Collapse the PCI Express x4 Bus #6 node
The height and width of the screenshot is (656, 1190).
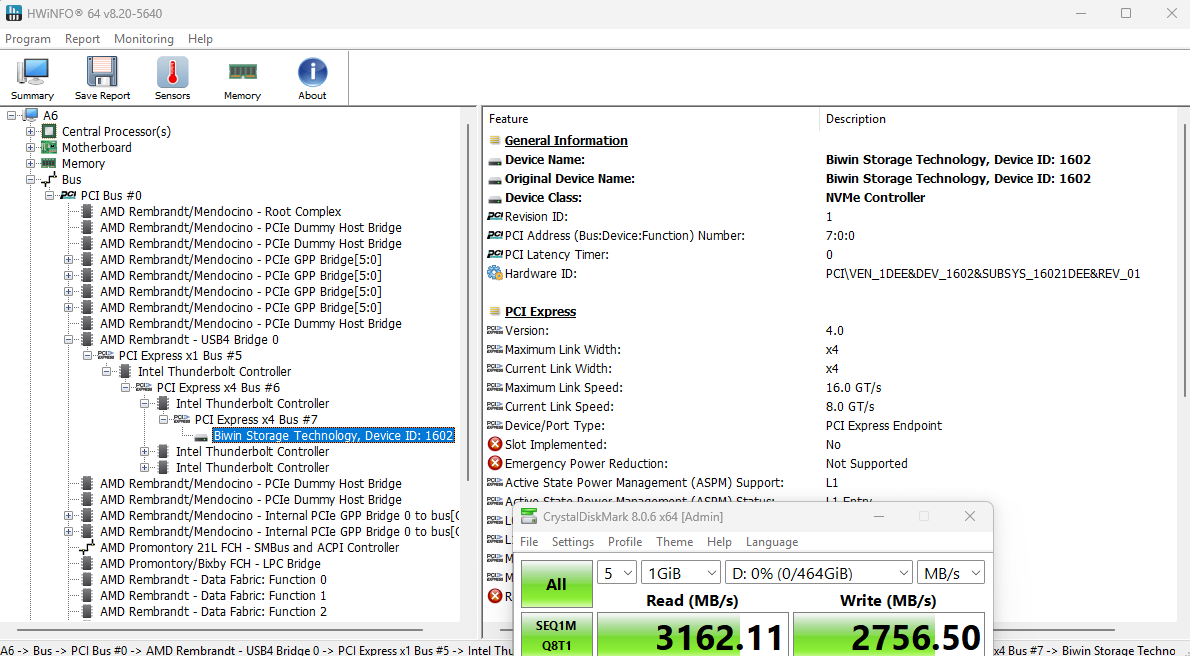click(125, 387)
